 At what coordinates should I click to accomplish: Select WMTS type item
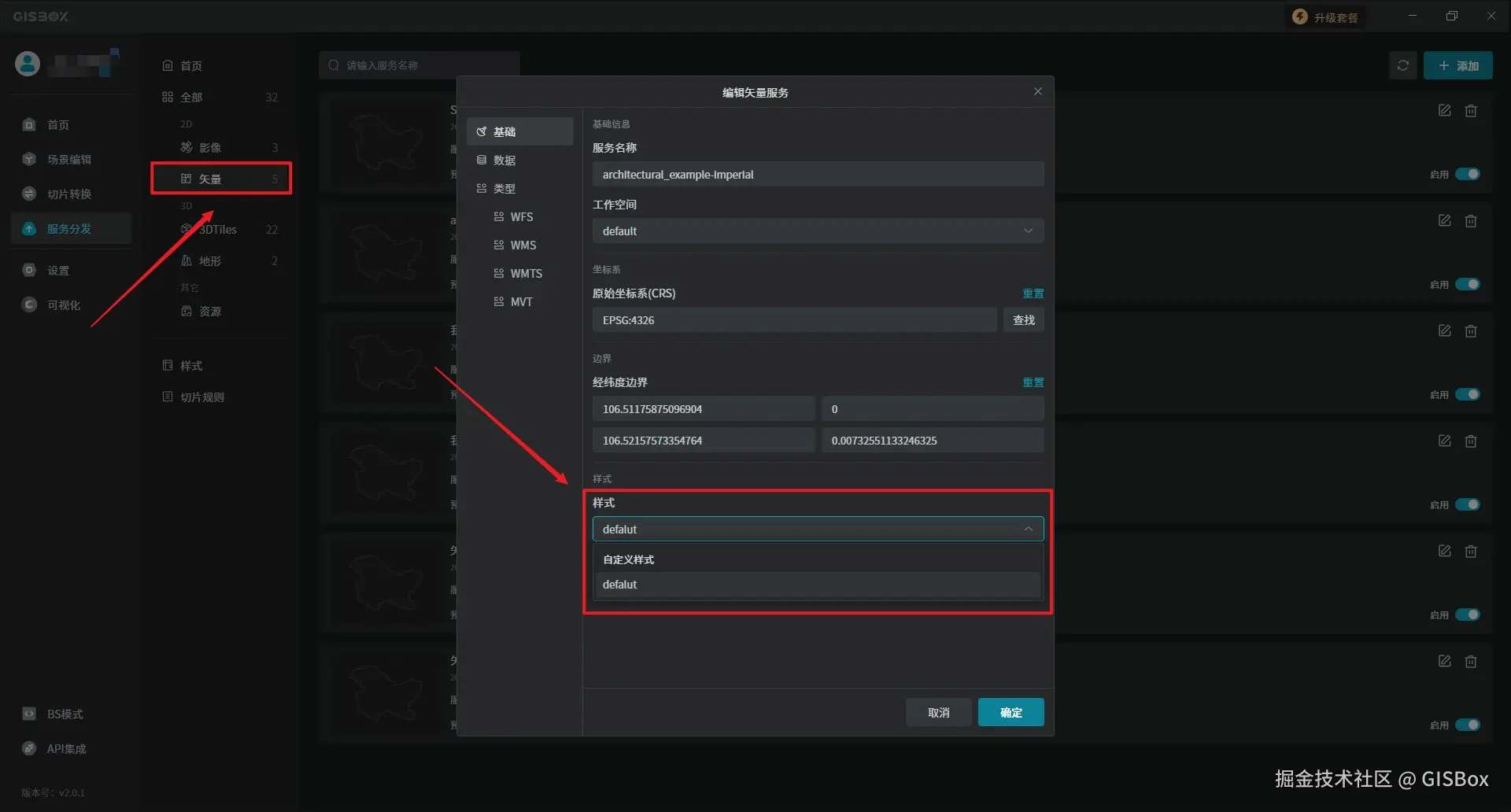(519, 273)
